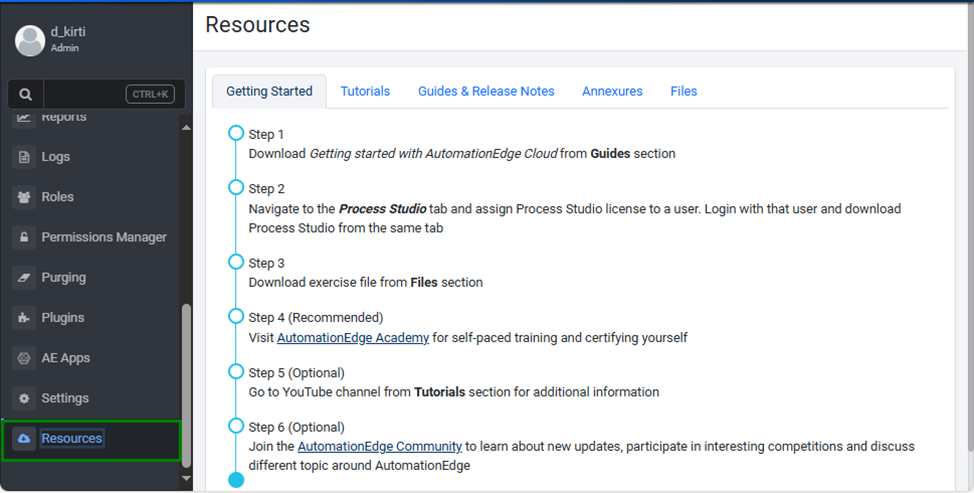Click the AE Apps icon
Screen dimensions: 974x493
pyautogui.click(x=24, y=358)
